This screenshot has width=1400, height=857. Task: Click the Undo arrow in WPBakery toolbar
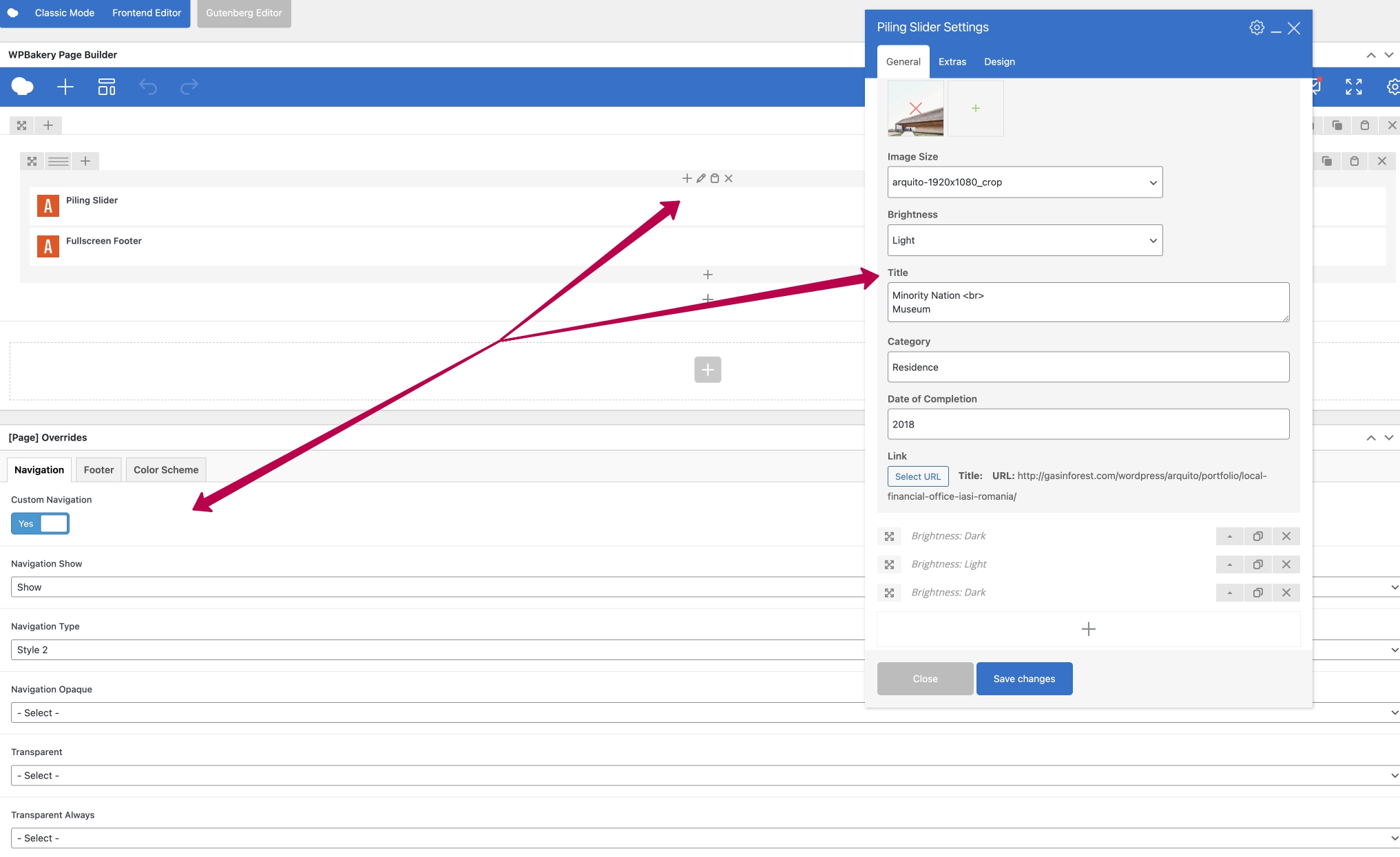click(x=148, y=87)
